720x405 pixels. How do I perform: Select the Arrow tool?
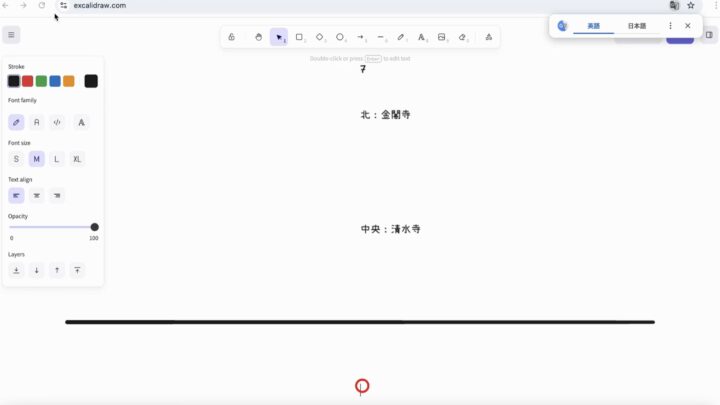(361, 37)
